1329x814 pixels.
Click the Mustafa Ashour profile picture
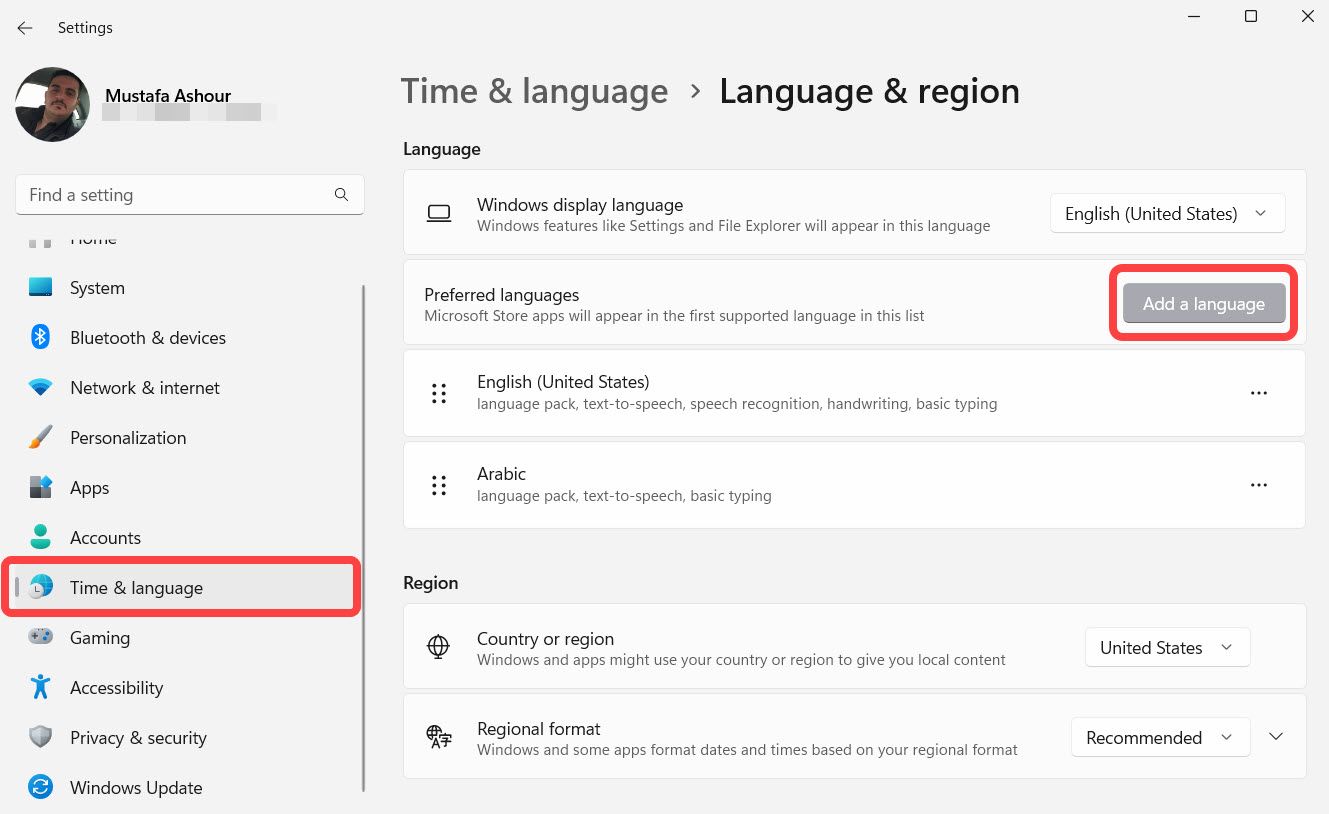click(53, 104)
